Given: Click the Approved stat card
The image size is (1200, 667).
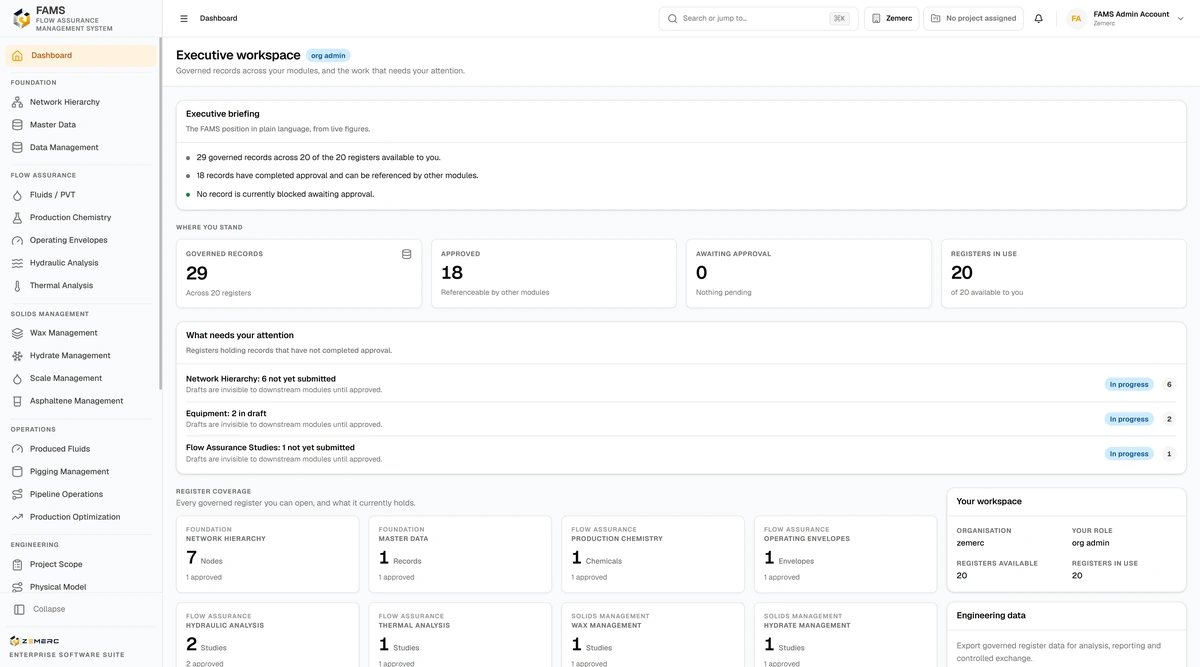Looking at the screenshot, I should (554, 273).
